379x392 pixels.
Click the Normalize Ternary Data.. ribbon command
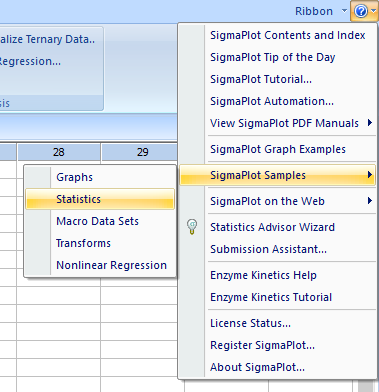pyautogui.click(x=47, y=39)
